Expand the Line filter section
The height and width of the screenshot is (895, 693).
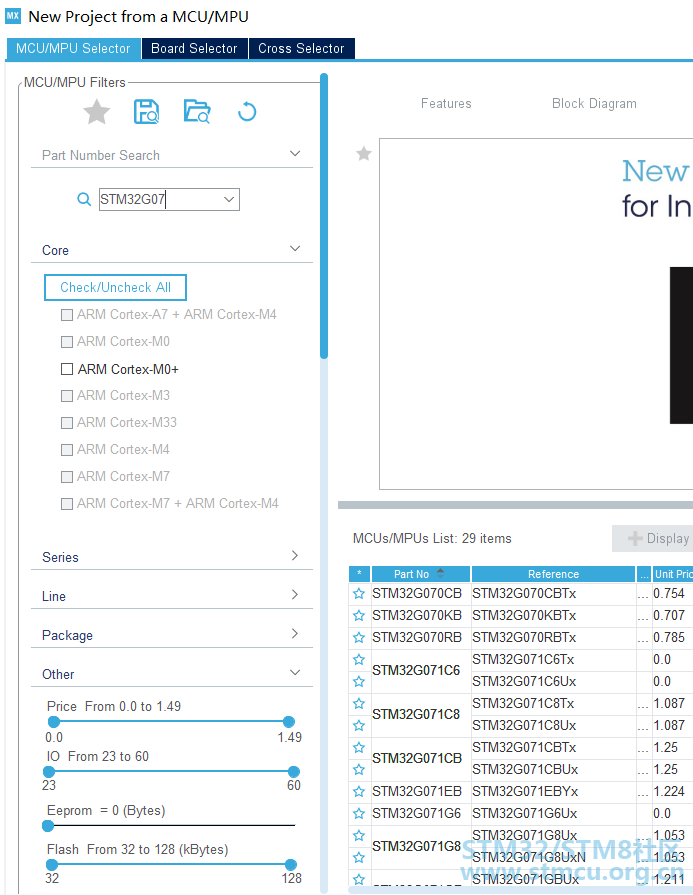tap(295, 594)
